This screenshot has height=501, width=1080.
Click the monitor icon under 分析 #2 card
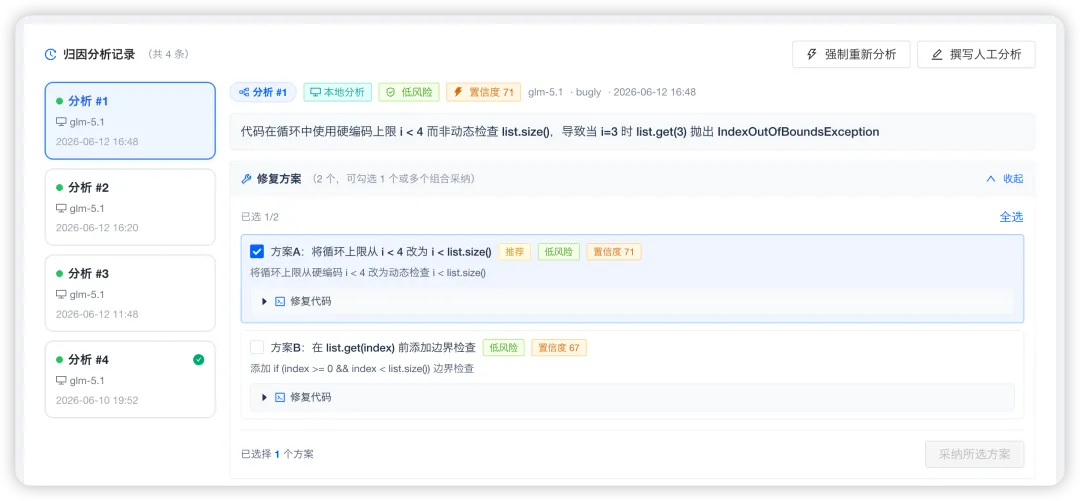(x=61, y=208)
